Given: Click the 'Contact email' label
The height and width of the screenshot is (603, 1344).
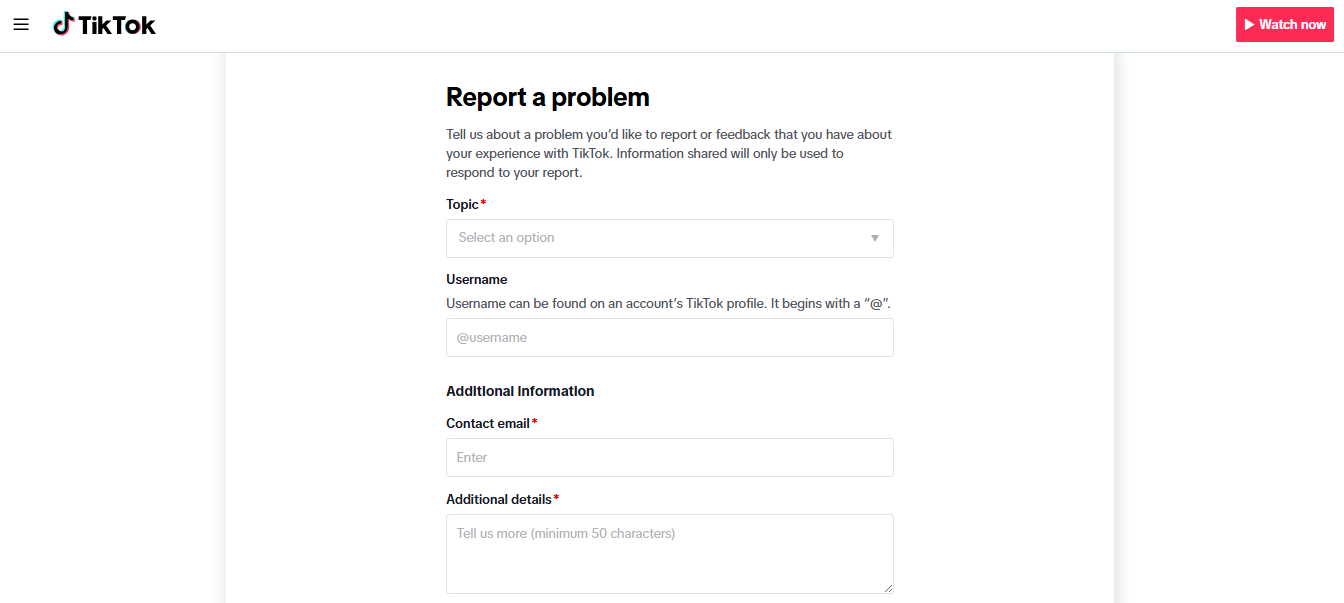Looking at the screenshot, I should coord(488,423).
